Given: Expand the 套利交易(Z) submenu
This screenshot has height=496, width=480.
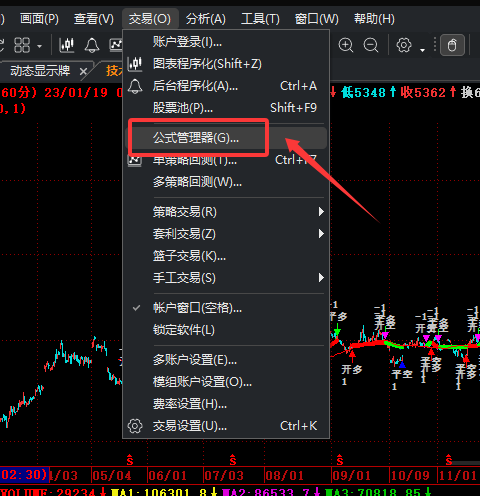Looking at the screenshot, I should pos(226,234).
